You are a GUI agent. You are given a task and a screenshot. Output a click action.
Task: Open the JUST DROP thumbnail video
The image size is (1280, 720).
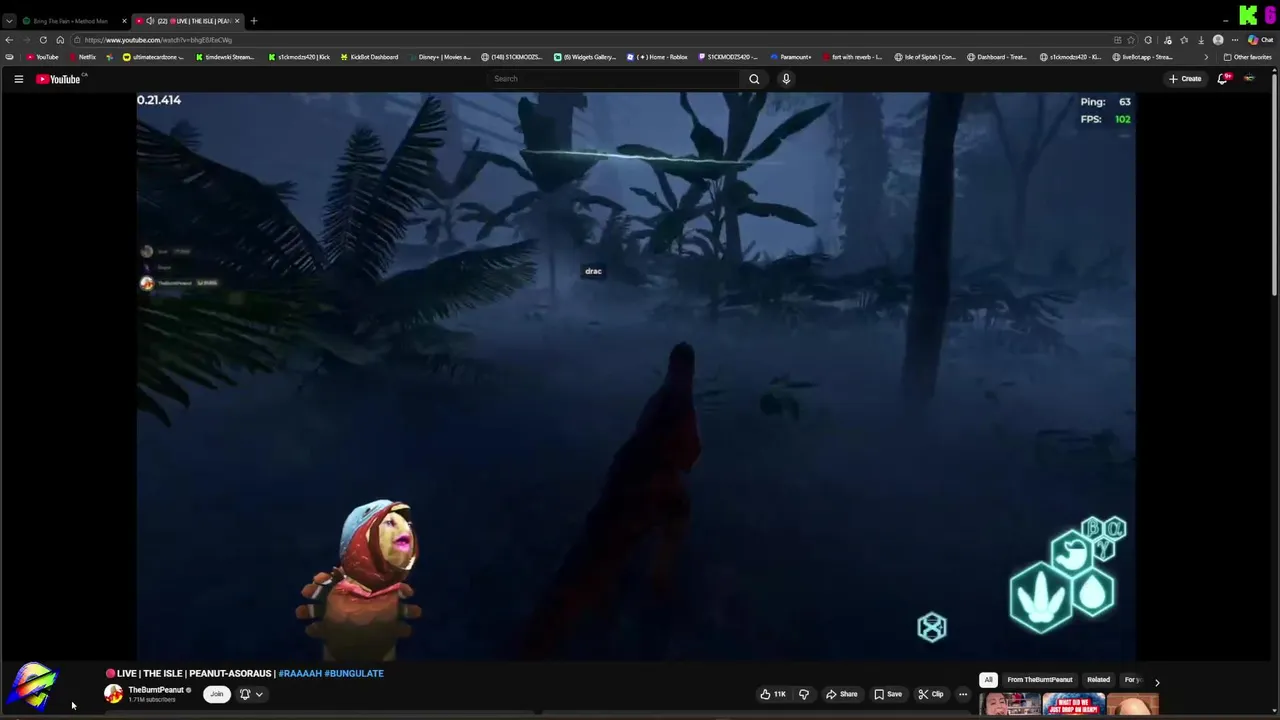point(1073,705)
